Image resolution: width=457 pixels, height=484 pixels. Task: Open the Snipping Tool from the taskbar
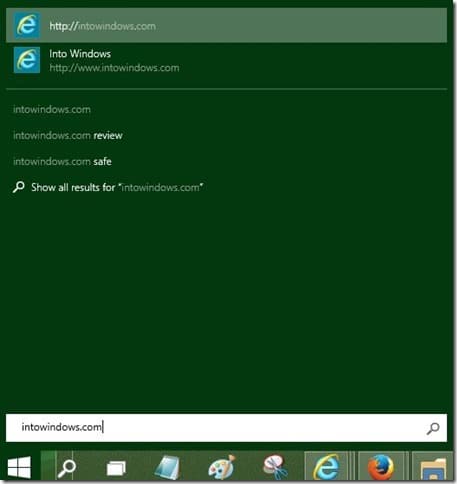(x=275, y=467)
